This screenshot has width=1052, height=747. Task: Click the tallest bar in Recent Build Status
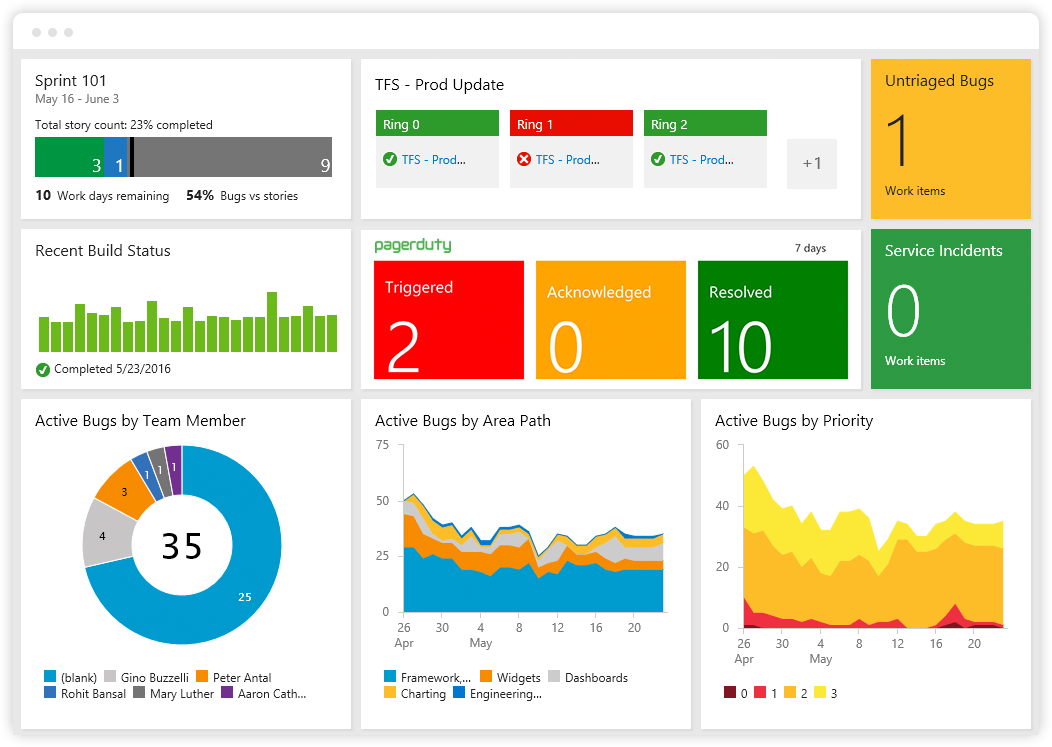(x=272, y=322)
